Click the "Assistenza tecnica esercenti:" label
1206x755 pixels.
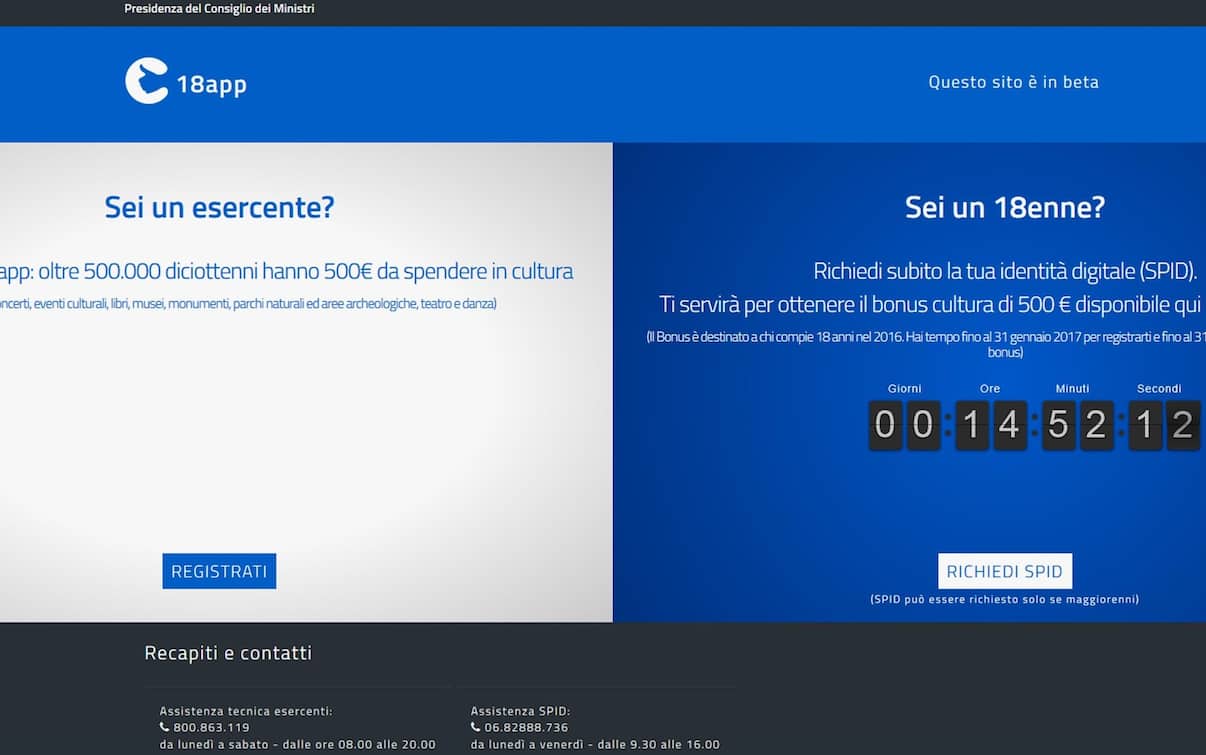(246, 712)
